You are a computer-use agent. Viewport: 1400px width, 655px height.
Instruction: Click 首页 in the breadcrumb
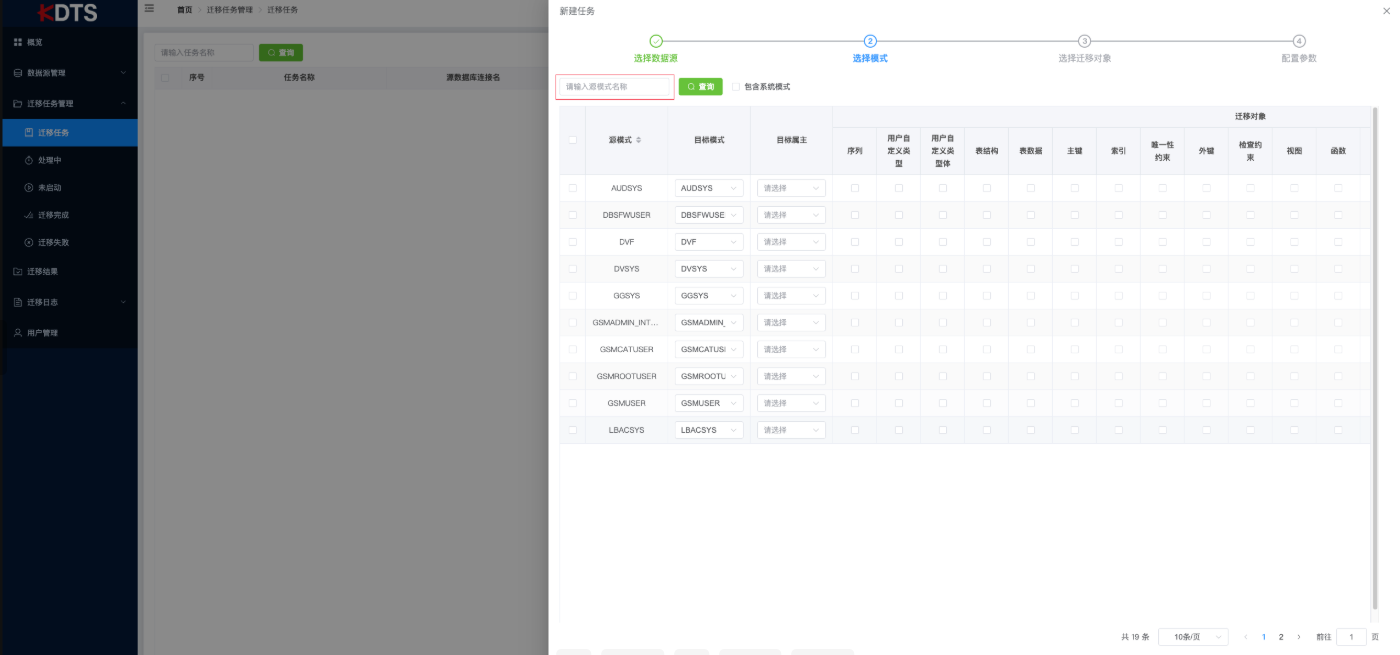click(185, 9)
